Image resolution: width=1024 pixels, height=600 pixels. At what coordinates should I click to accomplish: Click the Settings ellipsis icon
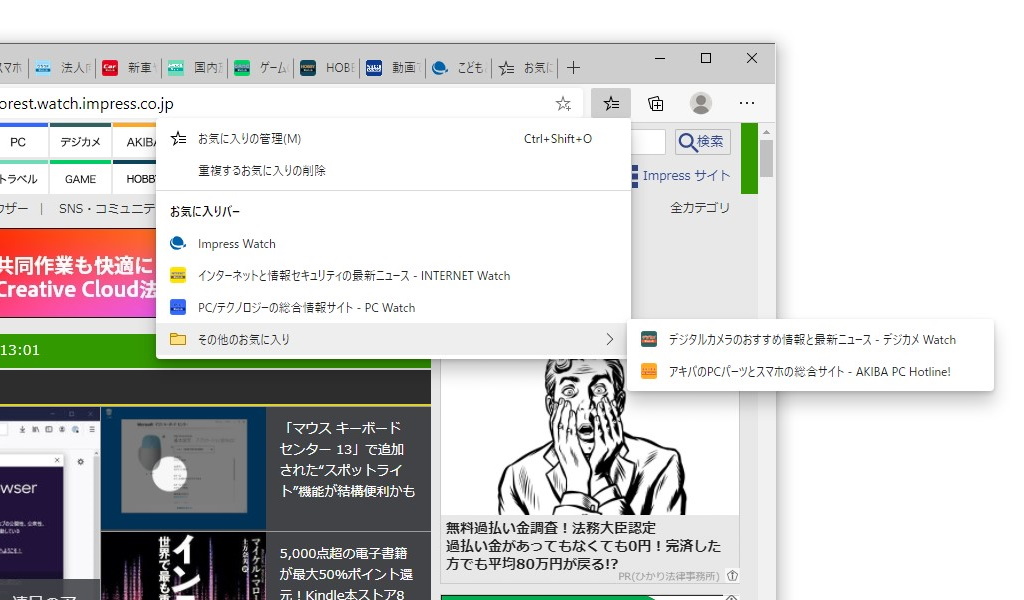coord(747,103)
